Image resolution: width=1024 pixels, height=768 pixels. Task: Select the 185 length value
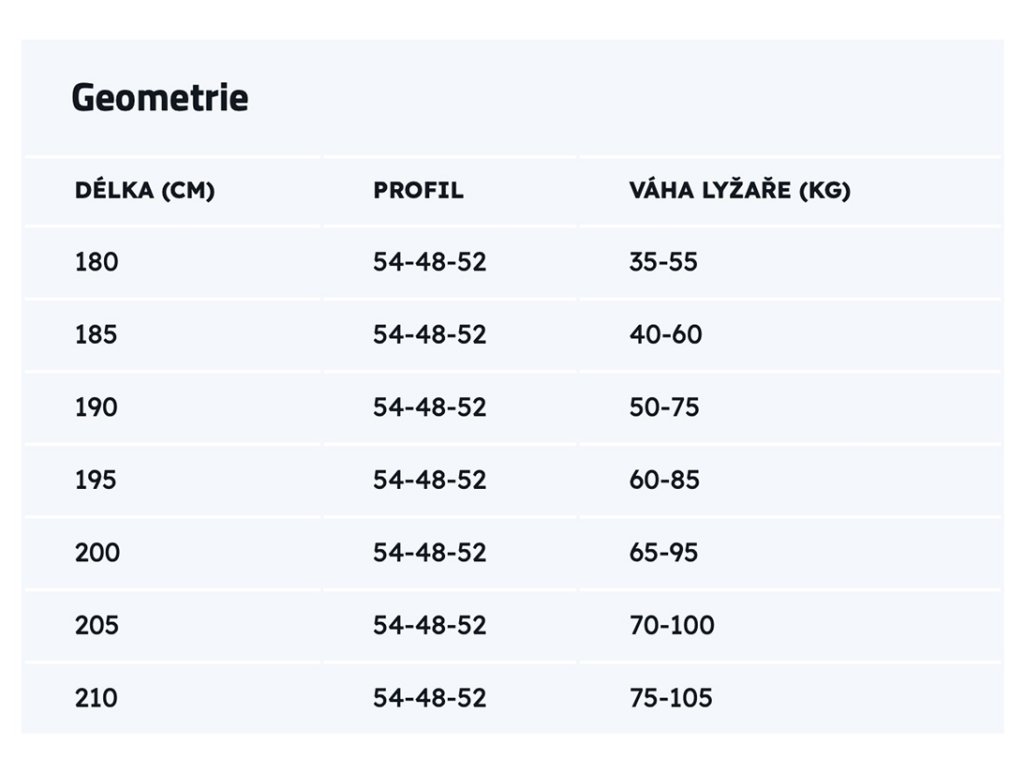point(96,334)
